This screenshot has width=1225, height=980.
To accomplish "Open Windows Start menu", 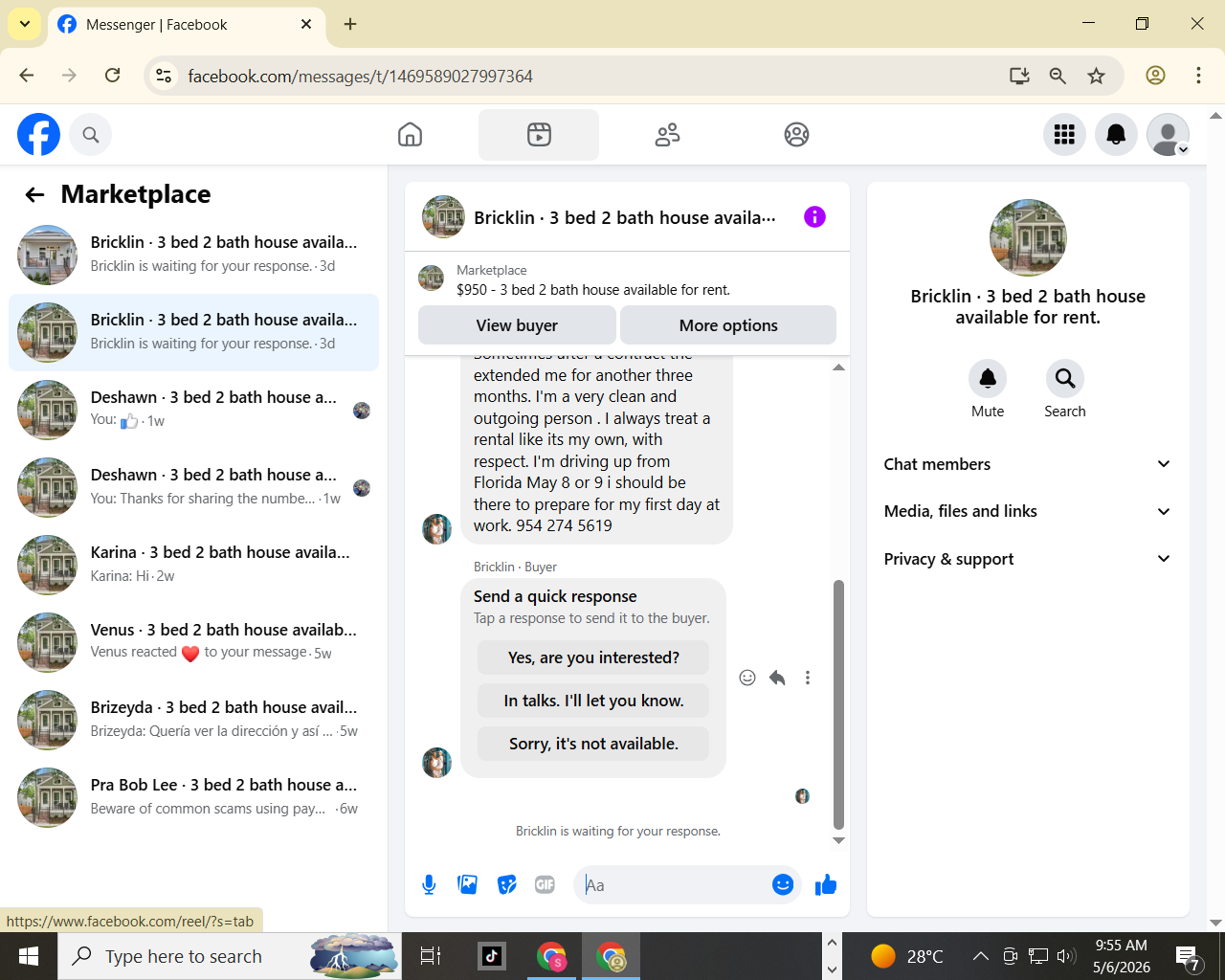I will tap(29, 956).
